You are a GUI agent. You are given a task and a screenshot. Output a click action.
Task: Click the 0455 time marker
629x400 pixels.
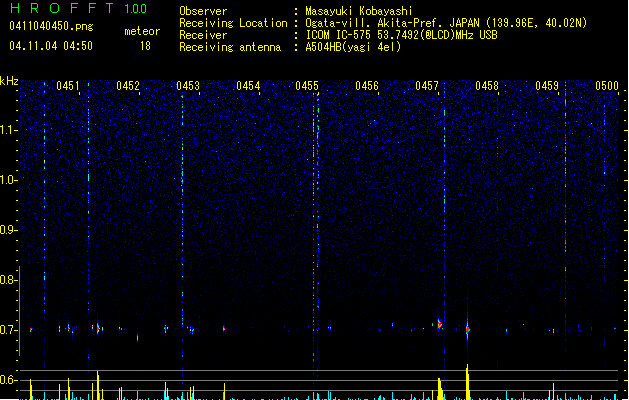coord(307,86)
